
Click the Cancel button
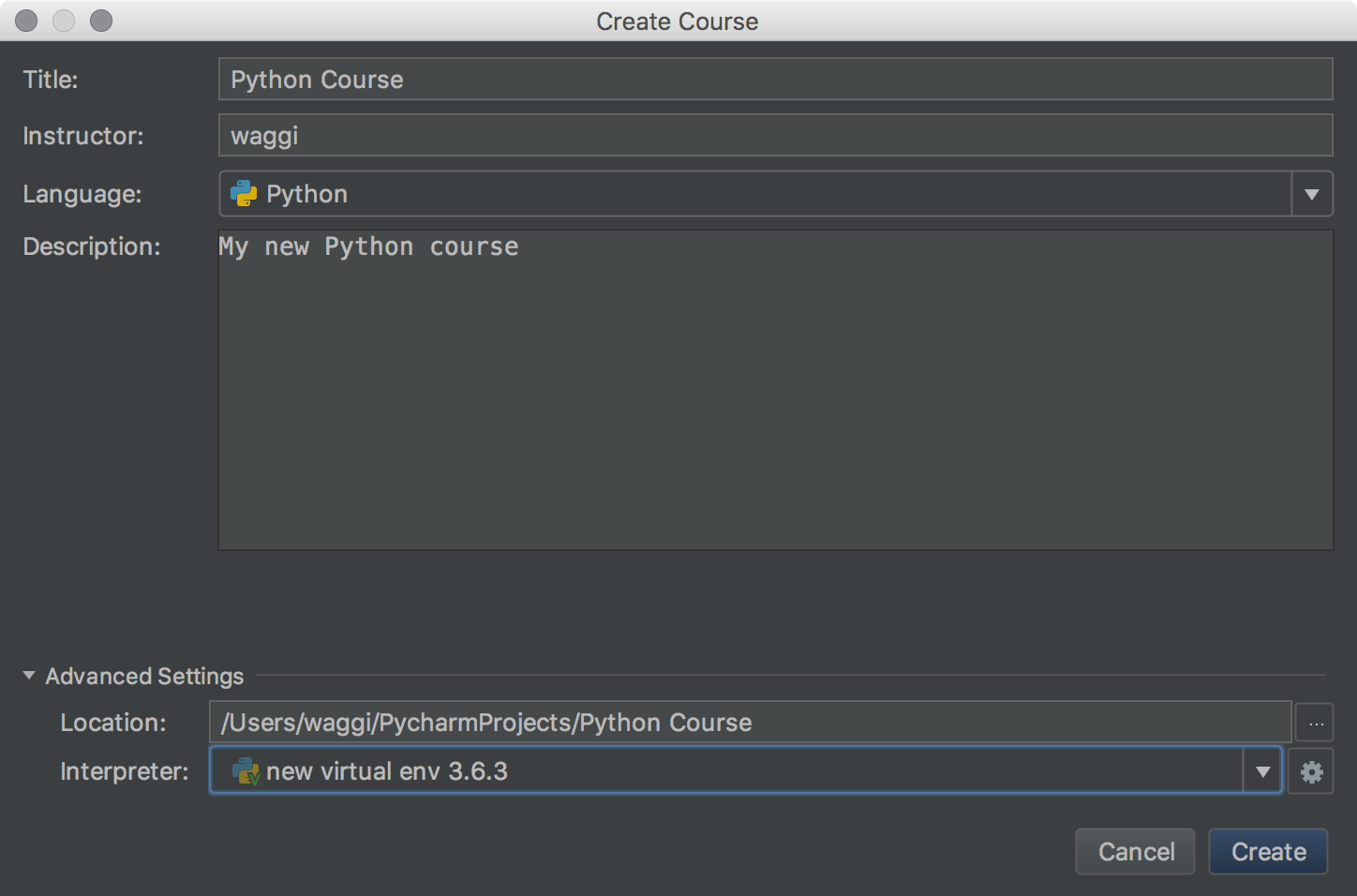[1135, 851]
